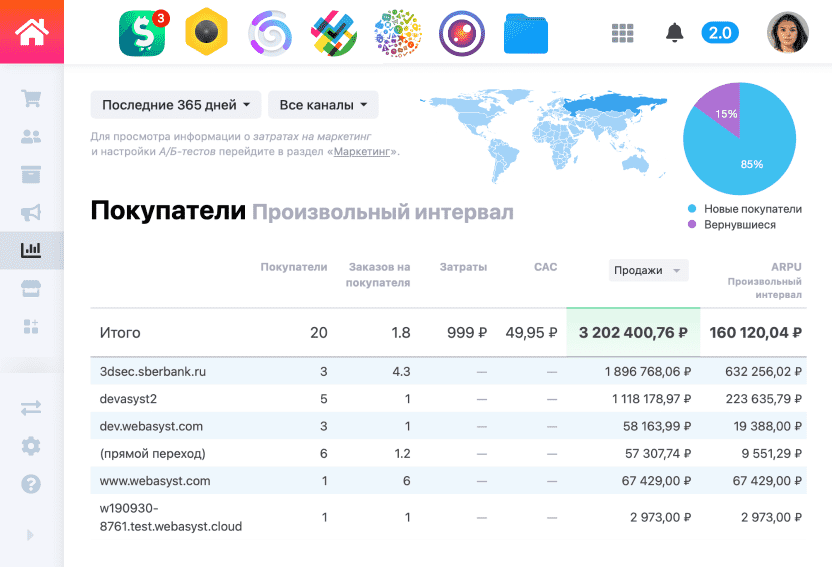
Task: Open Help question mark in sidebar
Action: tap(31, 484)
